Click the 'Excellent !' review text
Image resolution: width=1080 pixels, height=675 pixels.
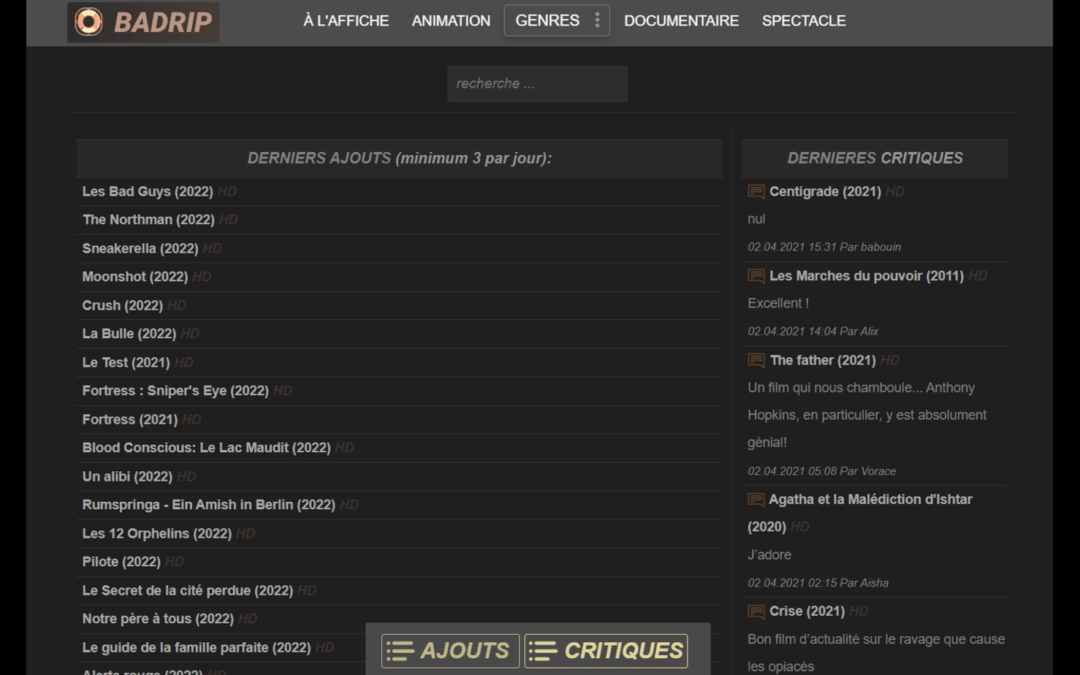point(778,304)
